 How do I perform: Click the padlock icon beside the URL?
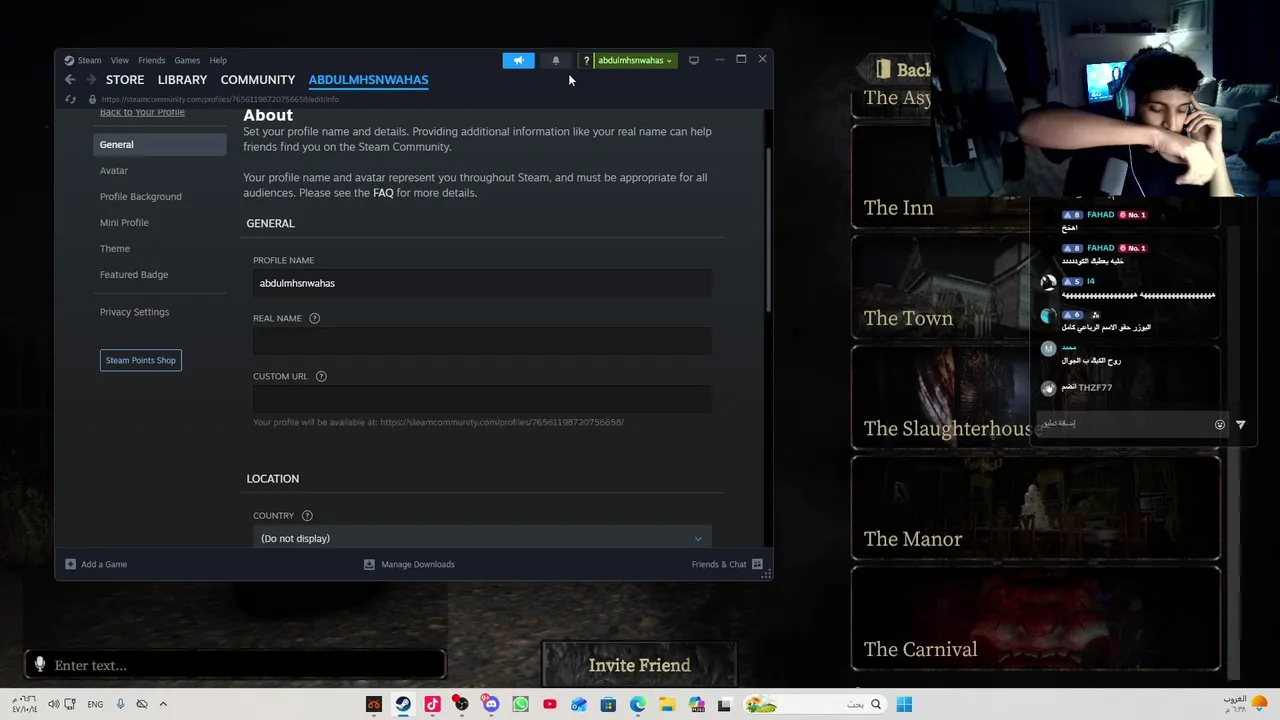coord(92,99)
